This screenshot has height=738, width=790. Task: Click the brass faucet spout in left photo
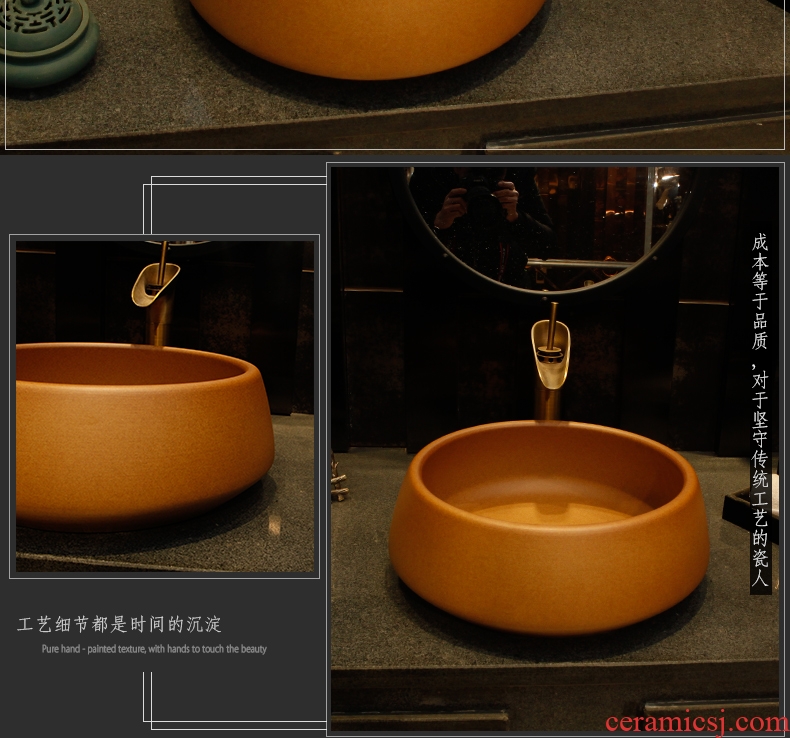[x=155, y=284]
